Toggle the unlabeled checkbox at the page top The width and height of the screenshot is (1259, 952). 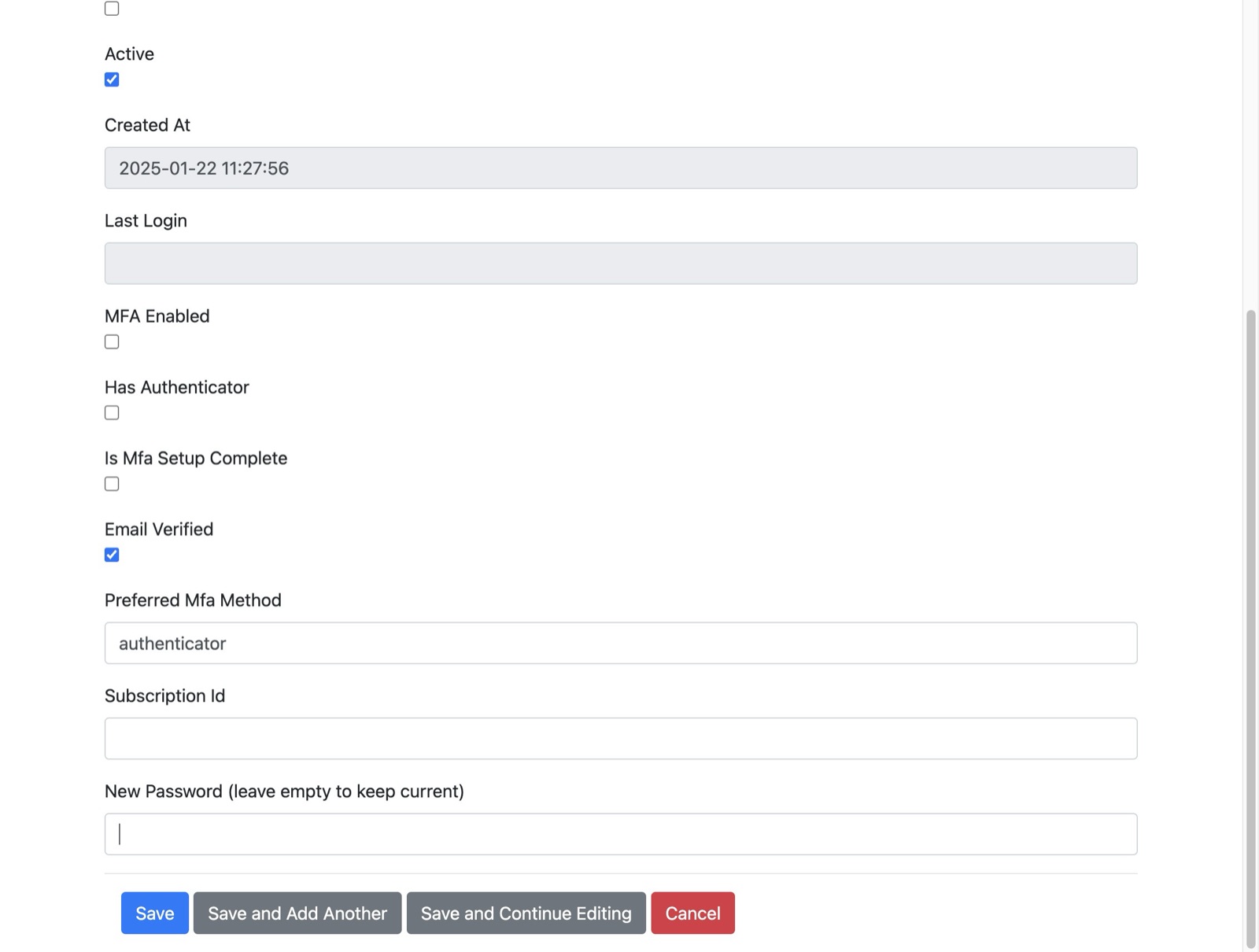(112, 8)
